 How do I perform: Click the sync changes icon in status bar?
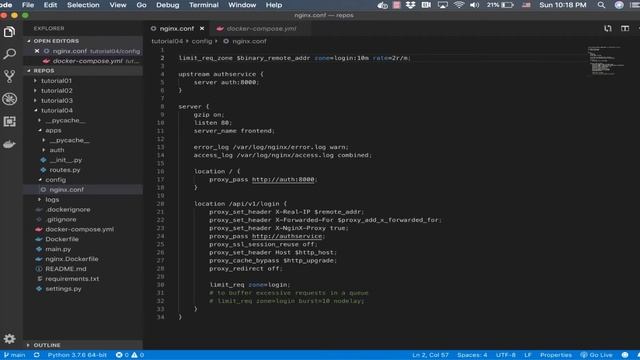point(36,355)
